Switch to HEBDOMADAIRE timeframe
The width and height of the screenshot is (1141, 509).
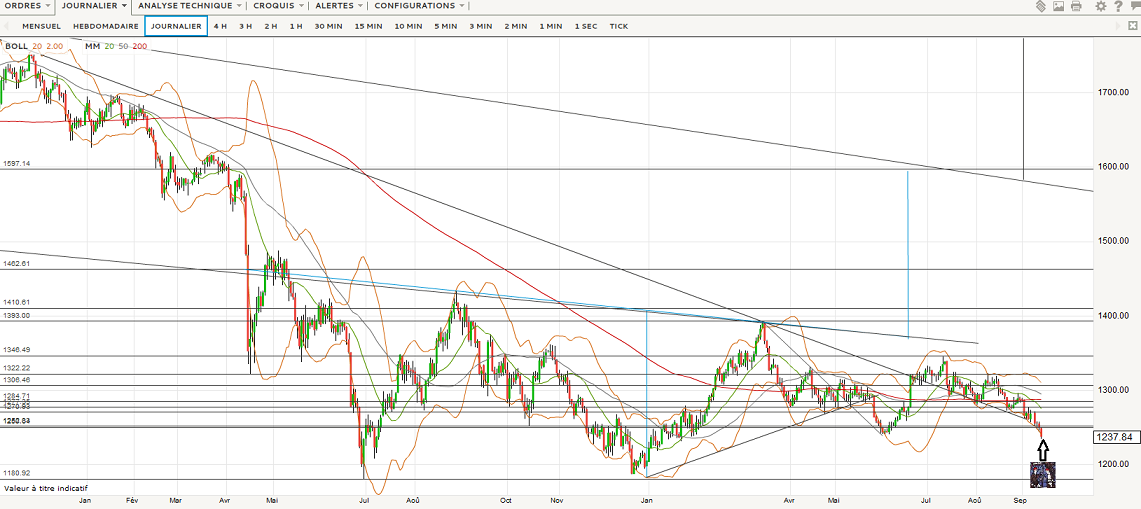click(106, 26)
